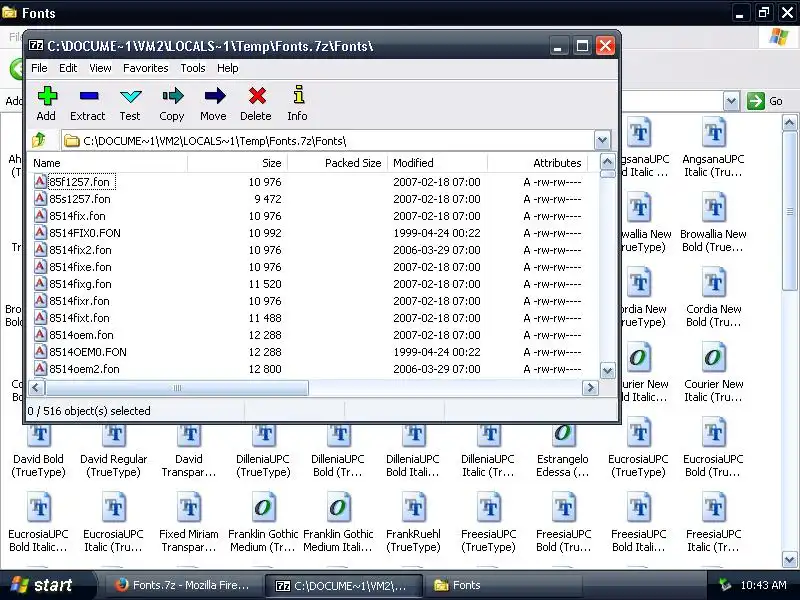
Task: Expand the Fonts window address dropdown
Action: 731,101
